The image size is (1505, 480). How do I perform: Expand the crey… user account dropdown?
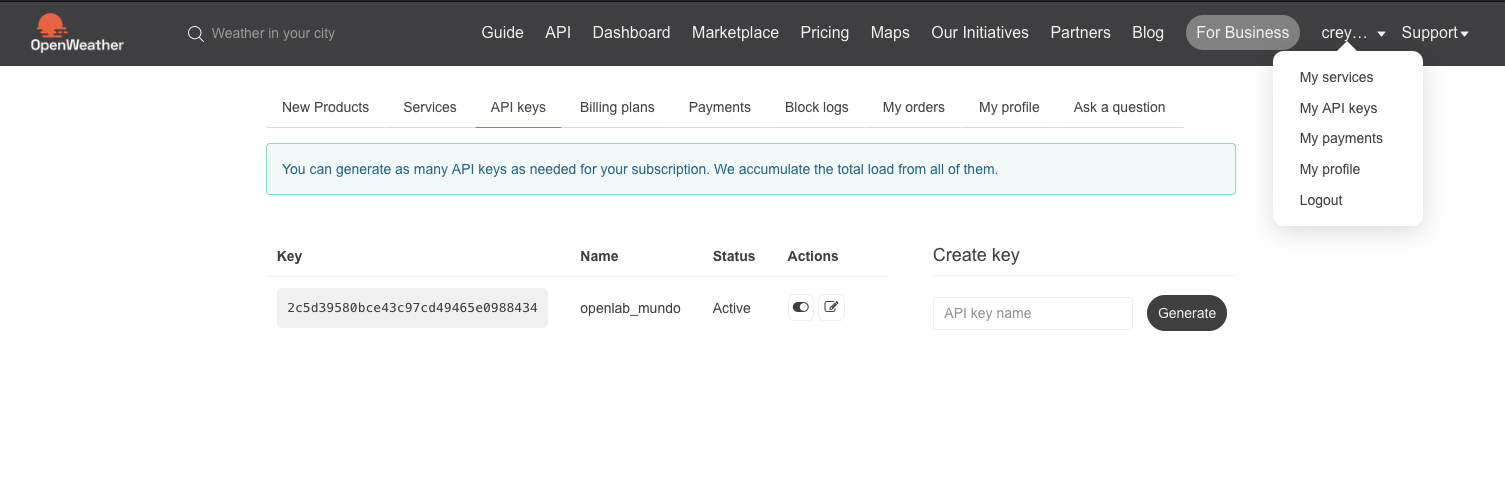(x=1353, y=33)
